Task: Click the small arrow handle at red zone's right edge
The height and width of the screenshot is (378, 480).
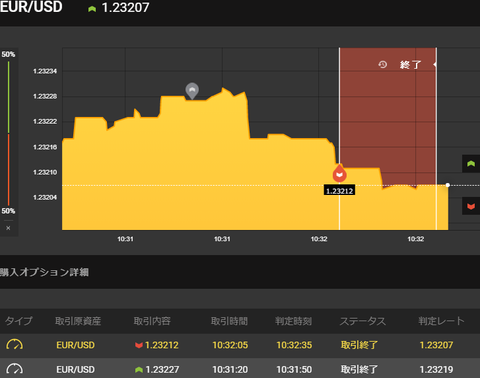Action: [435, 64]
